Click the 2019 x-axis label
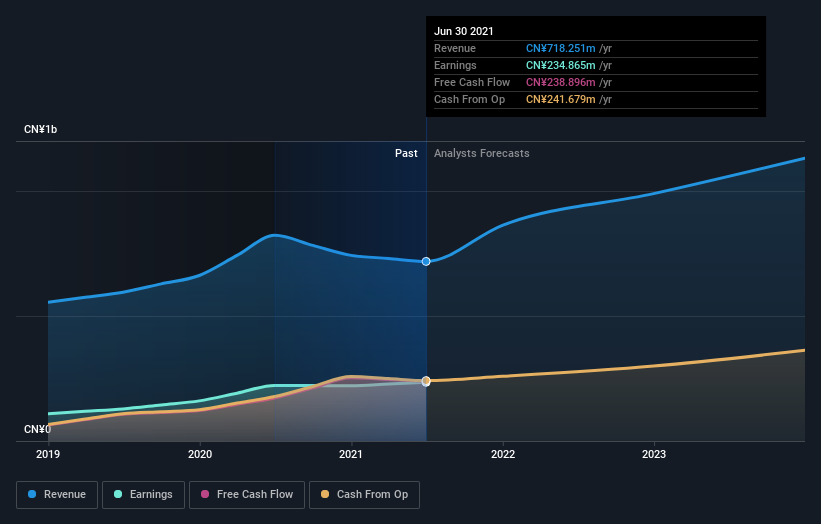The height and width of the screenshot is (524, 821). 48,454
